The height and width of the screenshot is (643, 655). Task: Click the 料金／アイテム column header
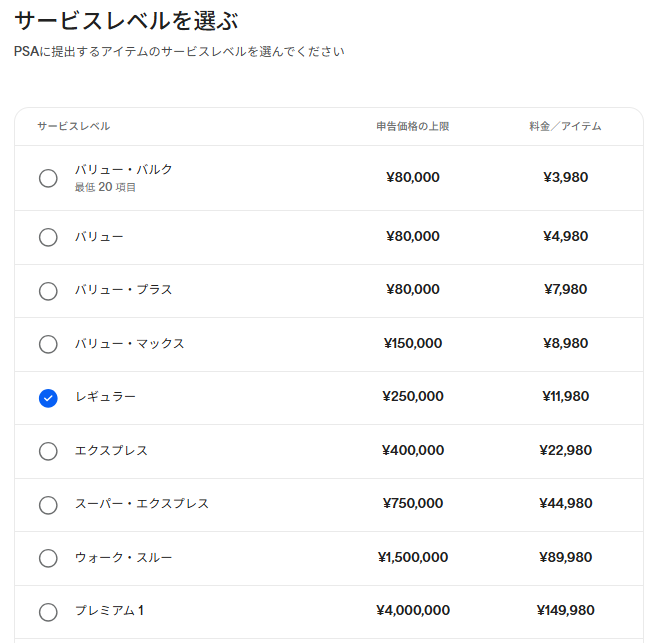pyautogui.click(x=565, y=127)
